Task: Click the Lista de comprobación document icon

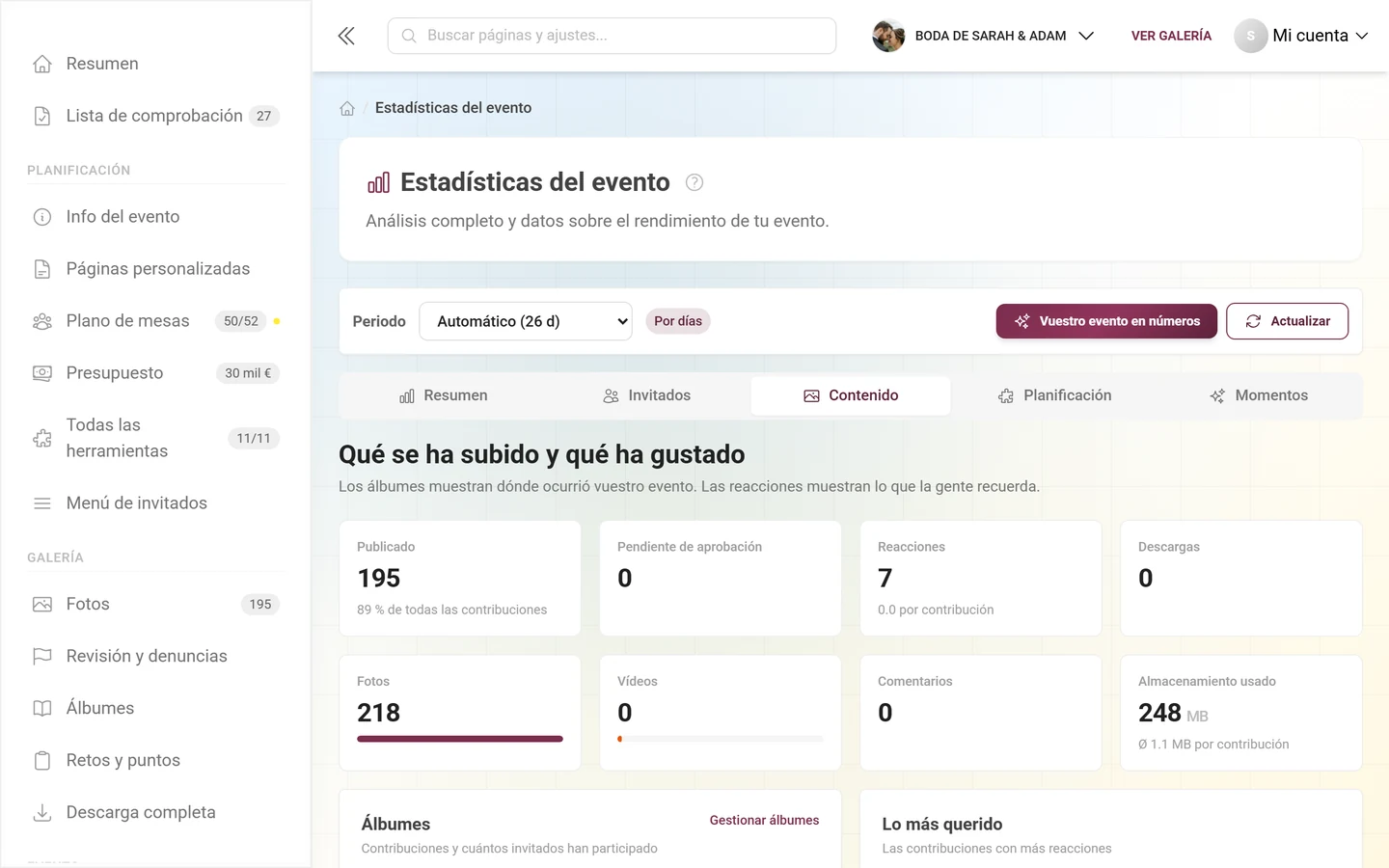Action: 42,116
